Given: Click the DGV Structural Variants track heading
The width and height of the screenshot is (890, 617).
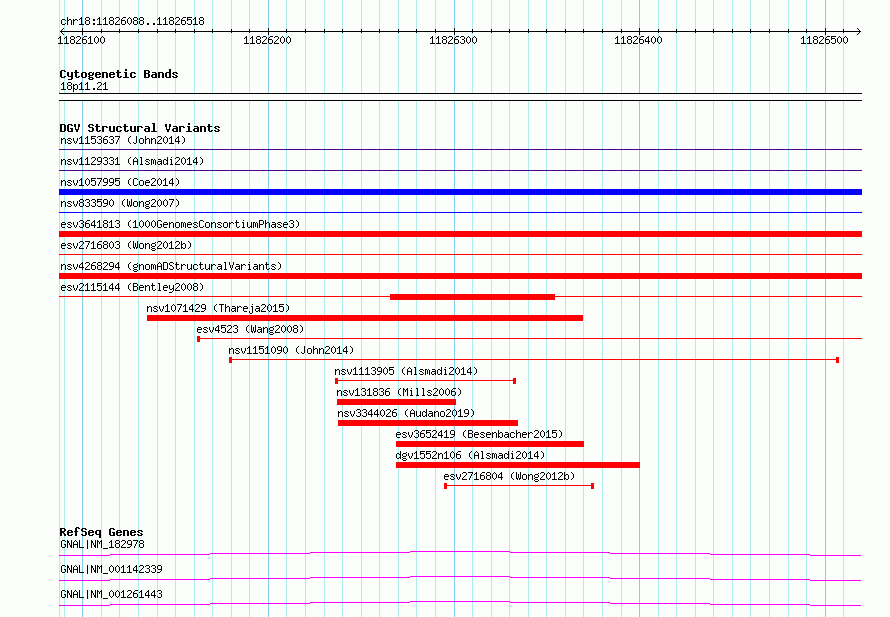Looking at the screenshot, I should point(140,128).
